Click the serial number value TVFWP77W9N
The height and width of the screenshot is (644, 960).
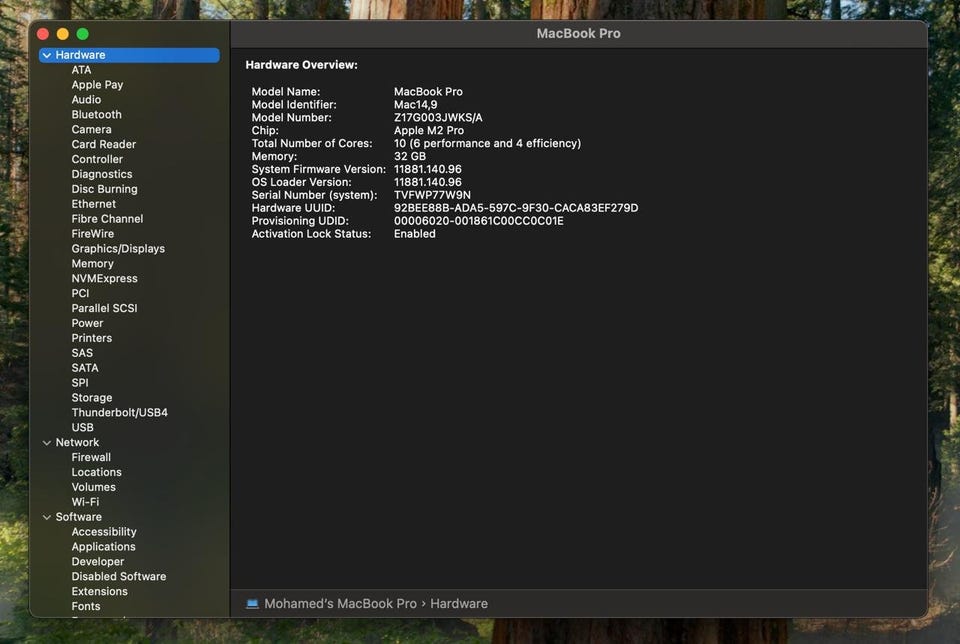[x=432, y=195]
